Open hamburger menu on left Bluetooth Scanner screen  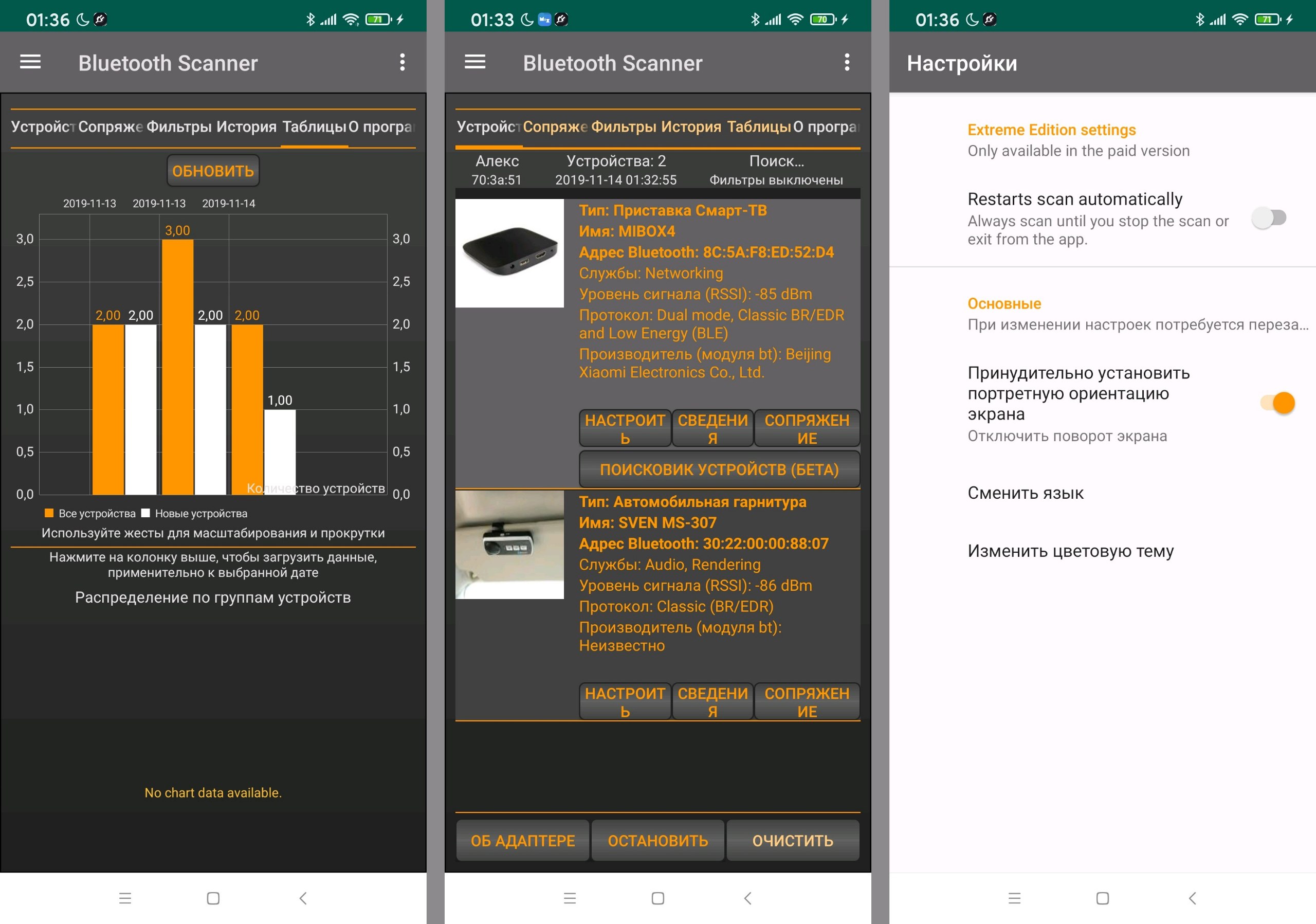click(30, 62)
